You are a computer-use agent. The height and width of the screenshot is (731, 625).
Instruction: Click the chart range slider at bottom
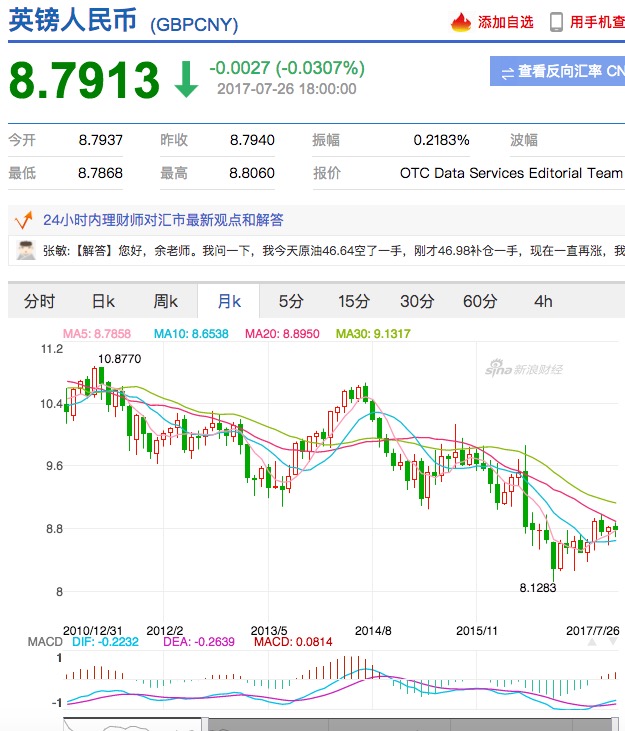pyautogui.click(x=340, y=724)
